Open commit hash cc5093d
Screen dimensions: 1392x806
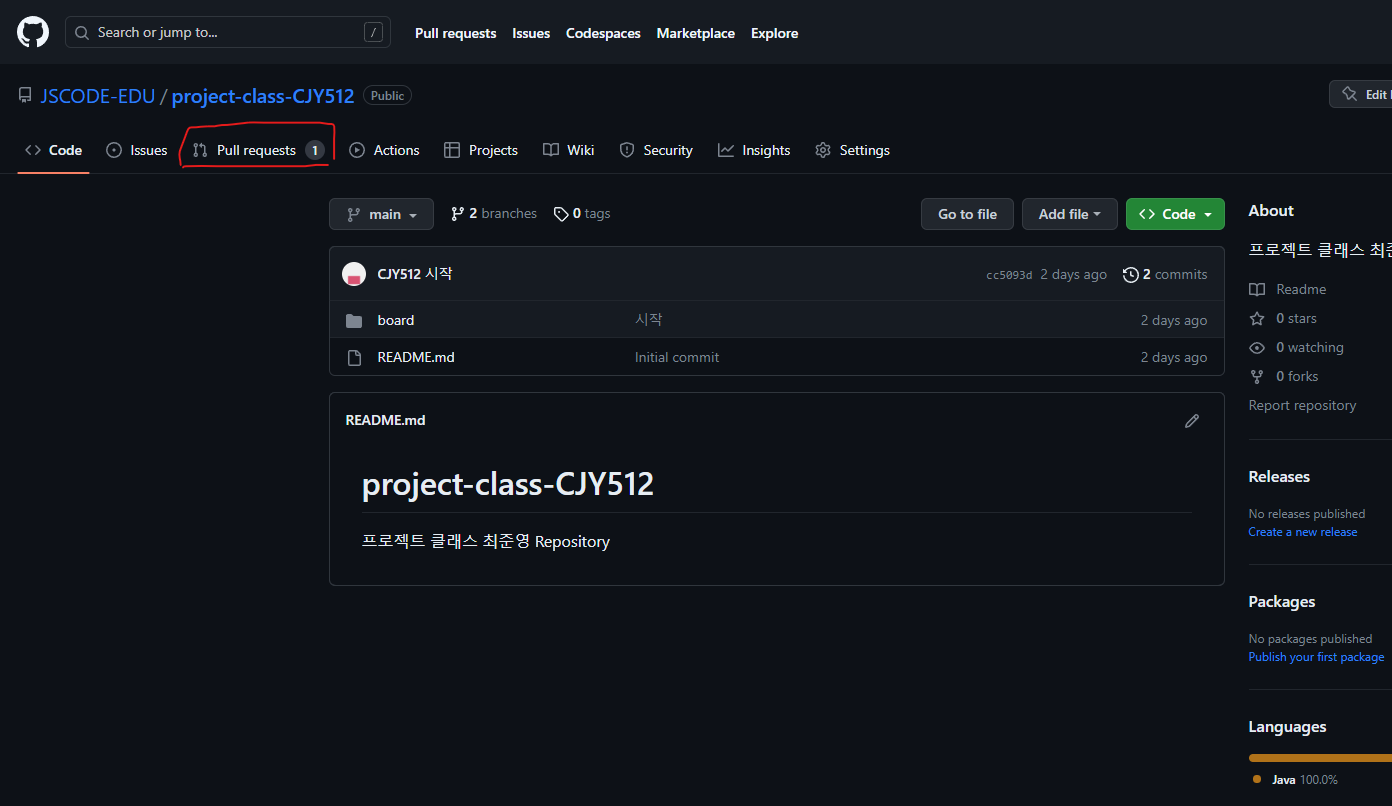coord(1009,275)
